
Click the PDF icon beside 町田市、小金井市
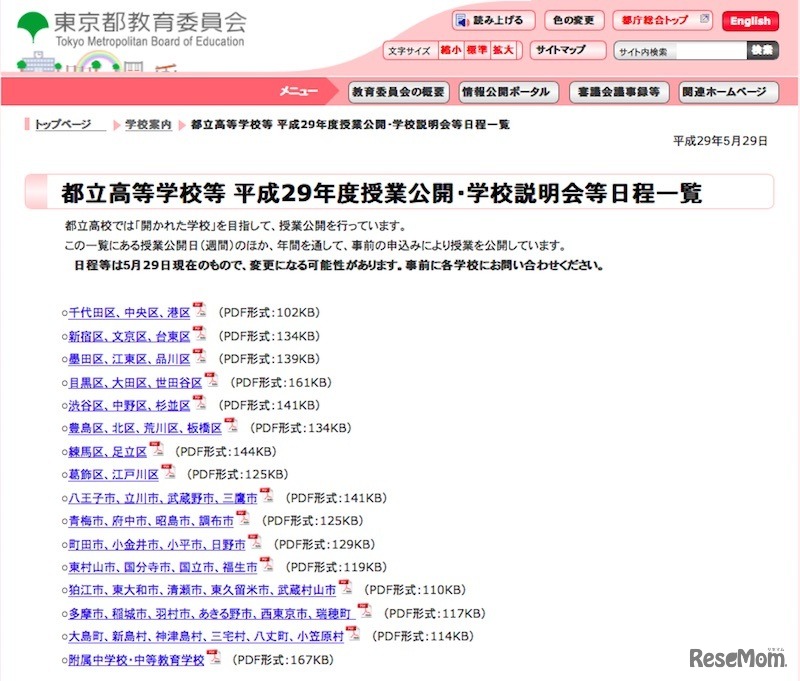pos(254,541)
